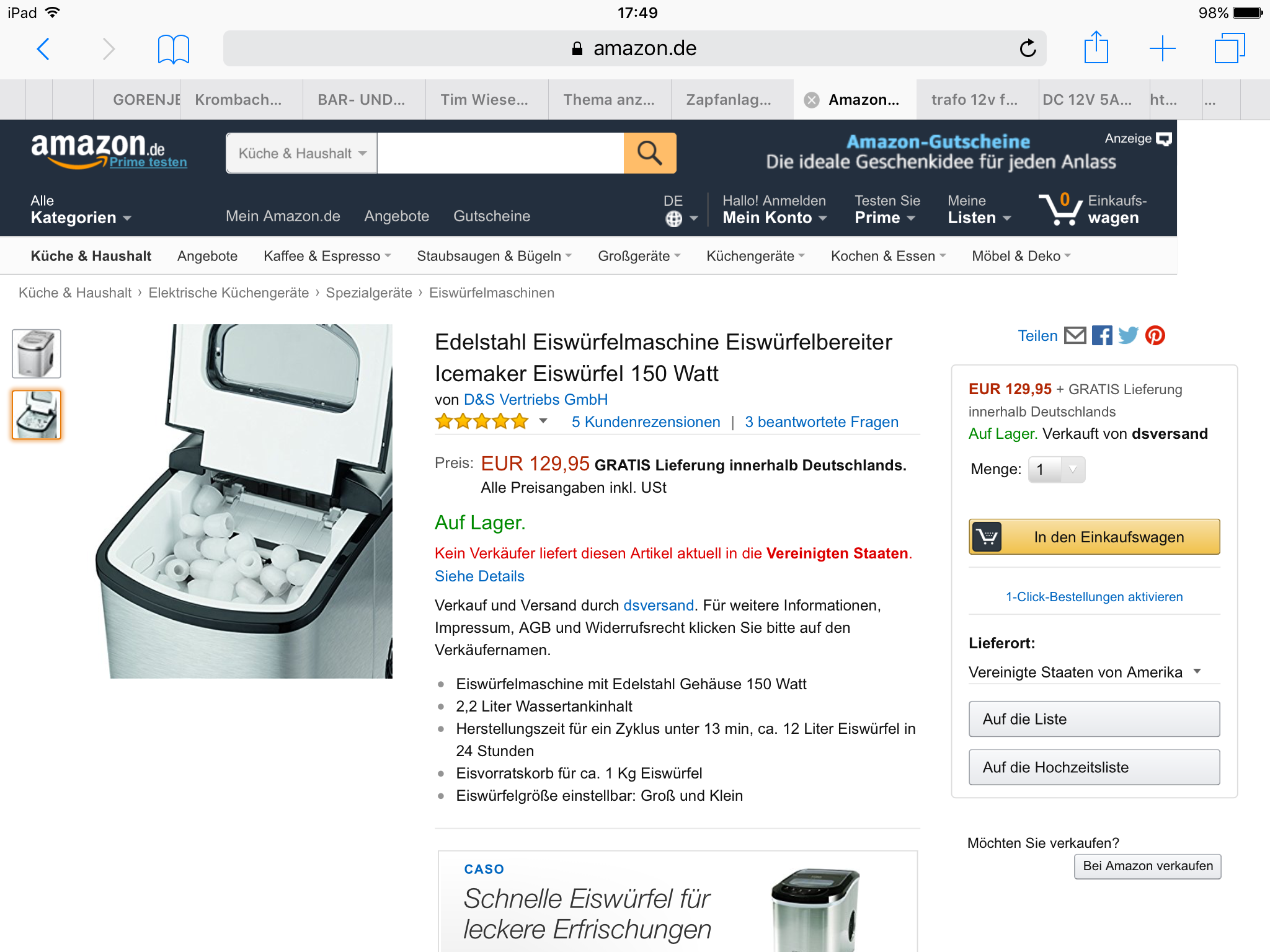This screenshot has height=952, width=1270.
Task: Expand the Menge quantity selector
Action: tap(1056, 469)
